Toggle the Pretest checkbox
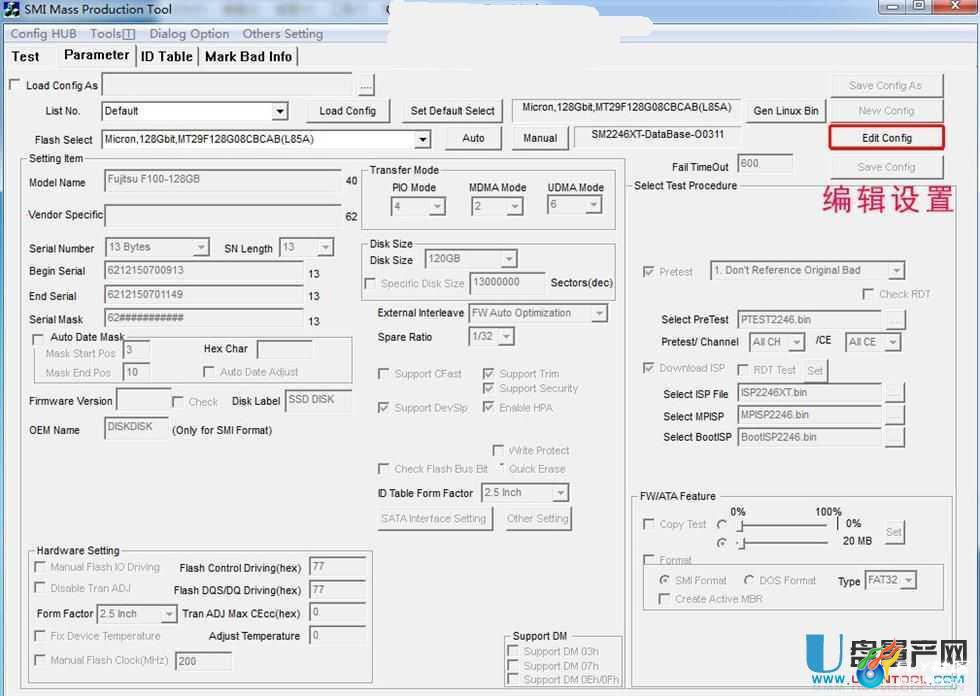Viewport: 980px width, 696px height. [x=648, y=271]
